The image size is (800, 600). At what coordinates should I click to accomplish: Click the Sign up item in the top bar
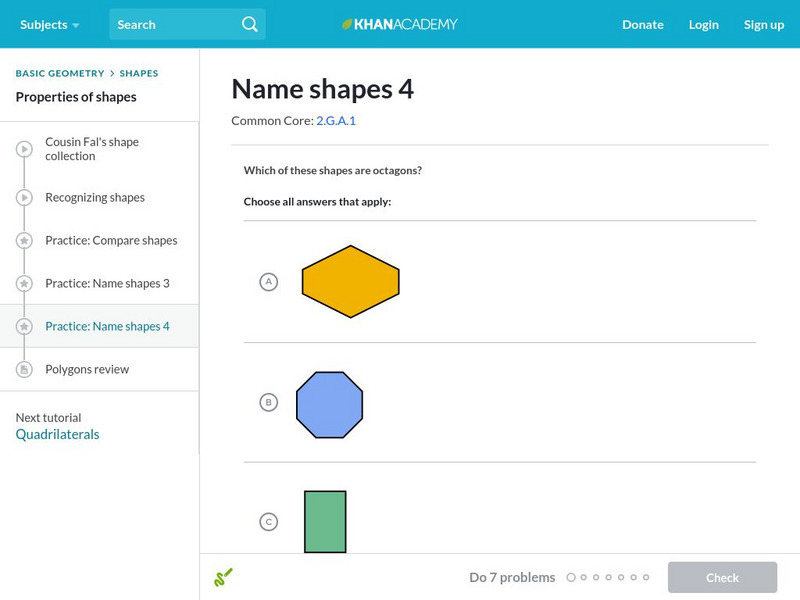tap(764, 24)
